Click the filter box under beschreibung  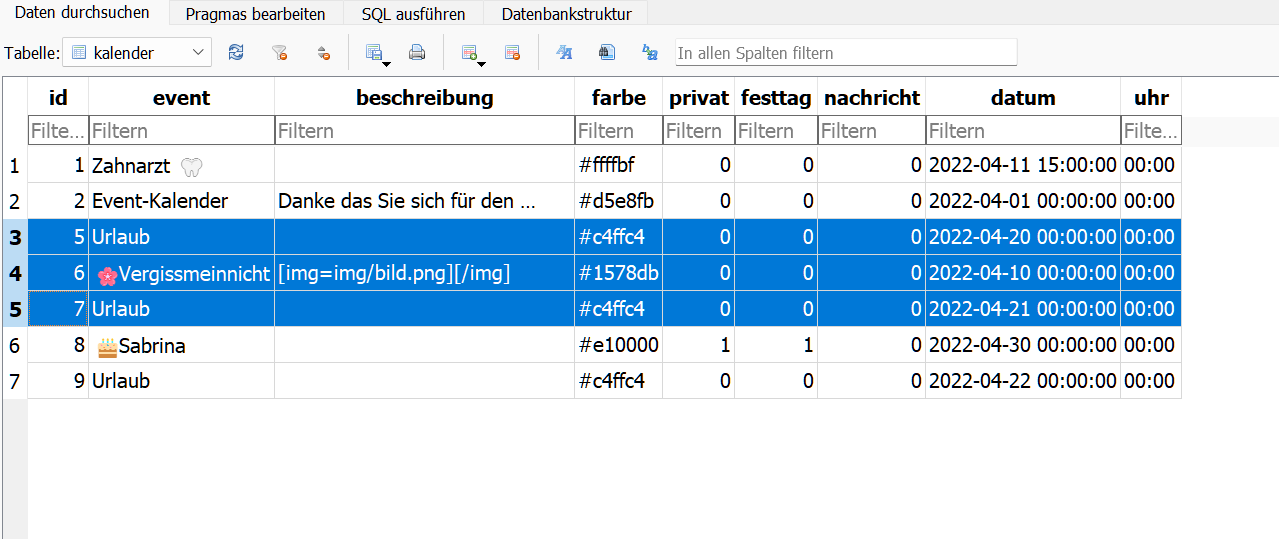click(x=424, y=131)
